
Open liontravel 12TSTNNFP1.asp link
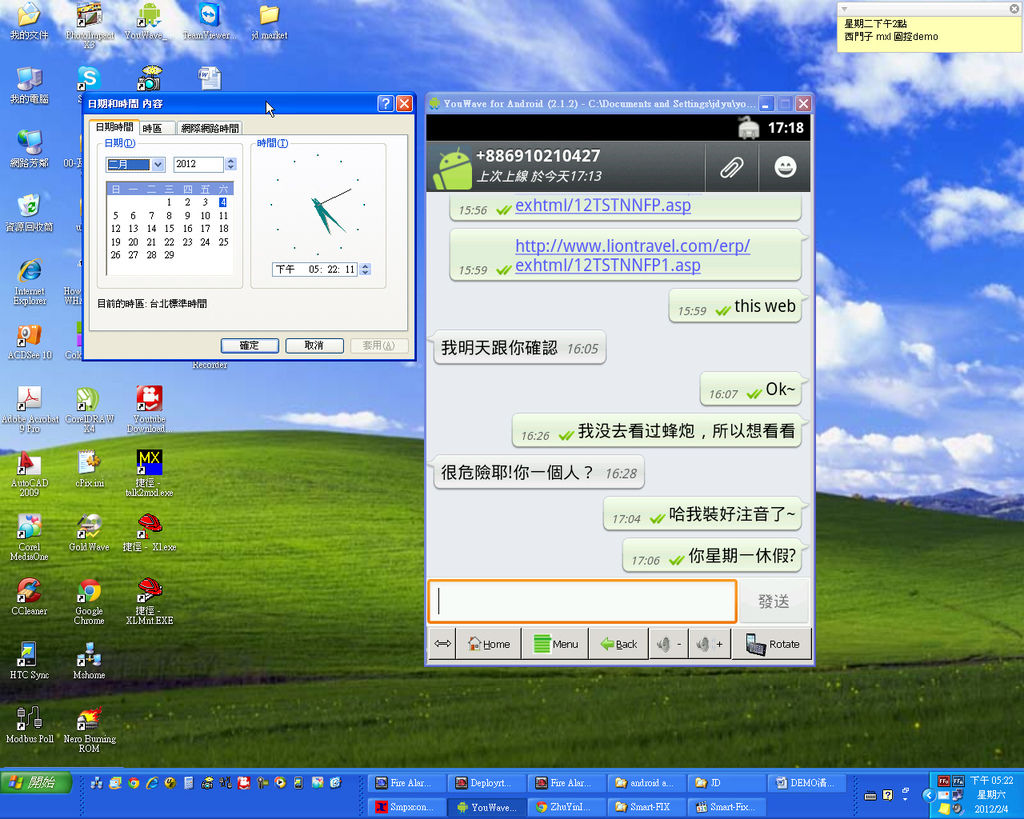pos(632,255)
